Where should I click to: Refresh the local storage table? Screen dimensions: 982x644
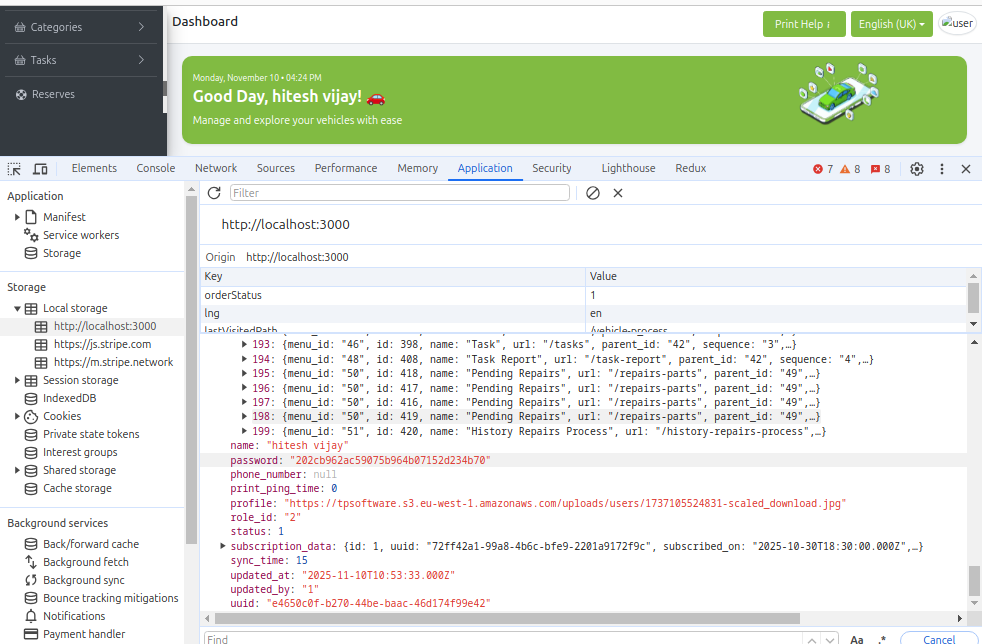(x=214, y=193)
